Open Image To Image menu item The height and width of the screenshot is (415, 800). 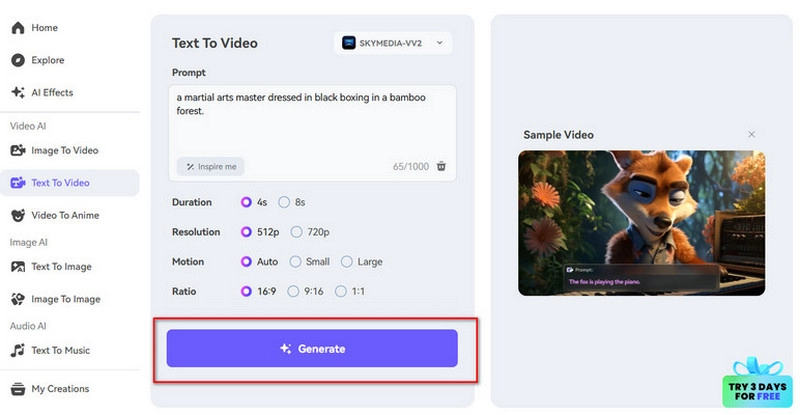coord(65,299)
